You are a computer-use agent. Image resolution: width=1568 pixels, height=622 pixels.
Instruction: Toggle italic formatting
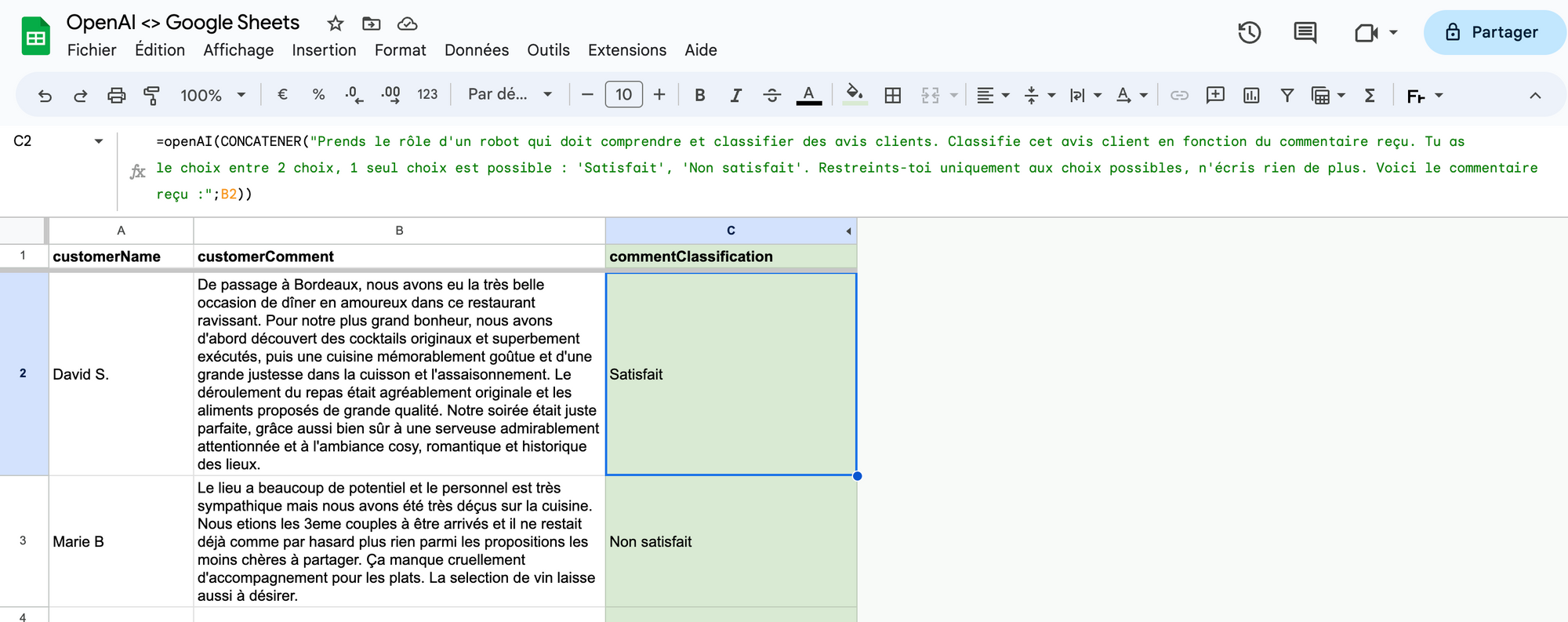735,96
